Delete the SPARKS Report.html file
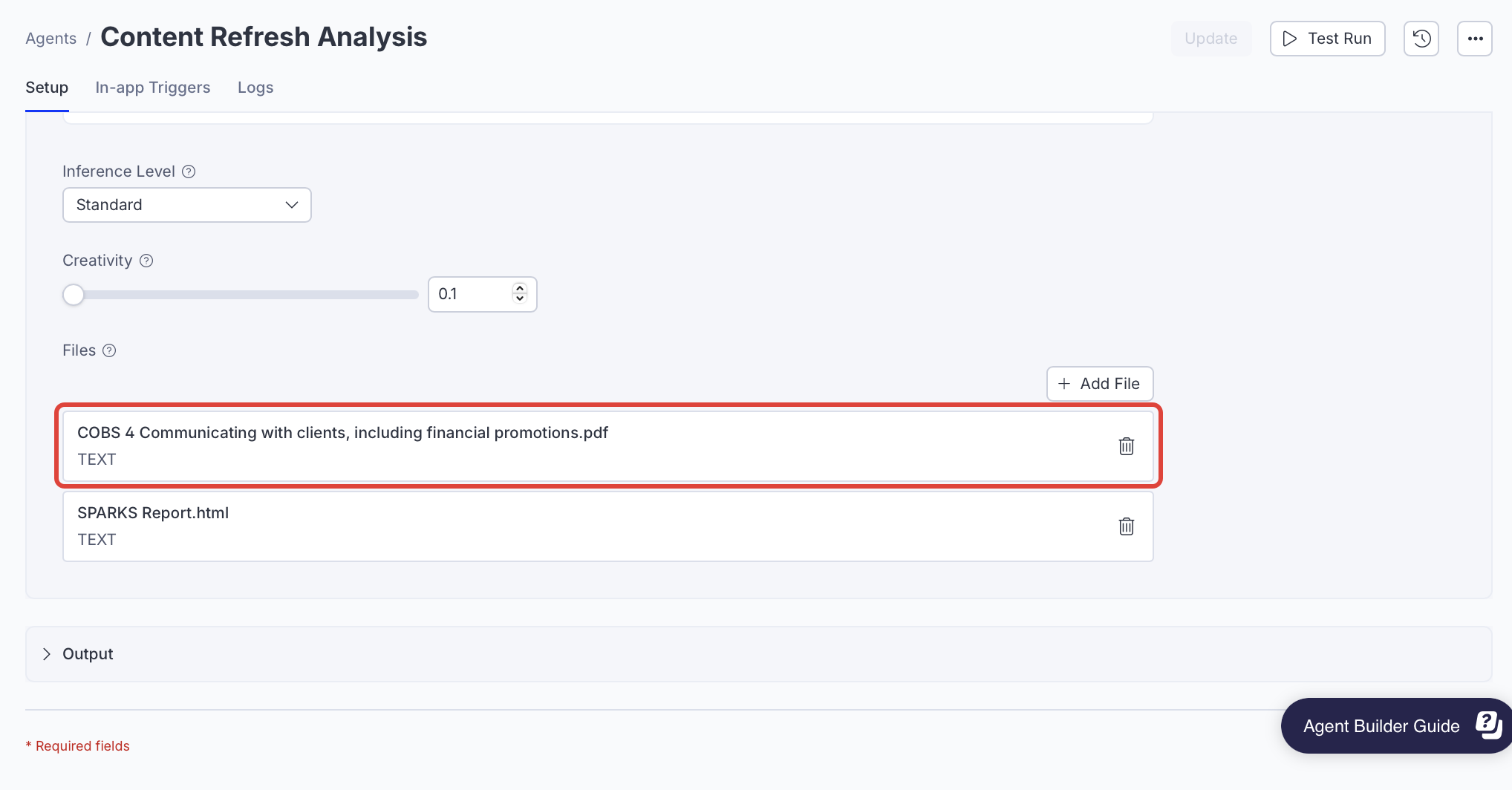 (1126, 526)
